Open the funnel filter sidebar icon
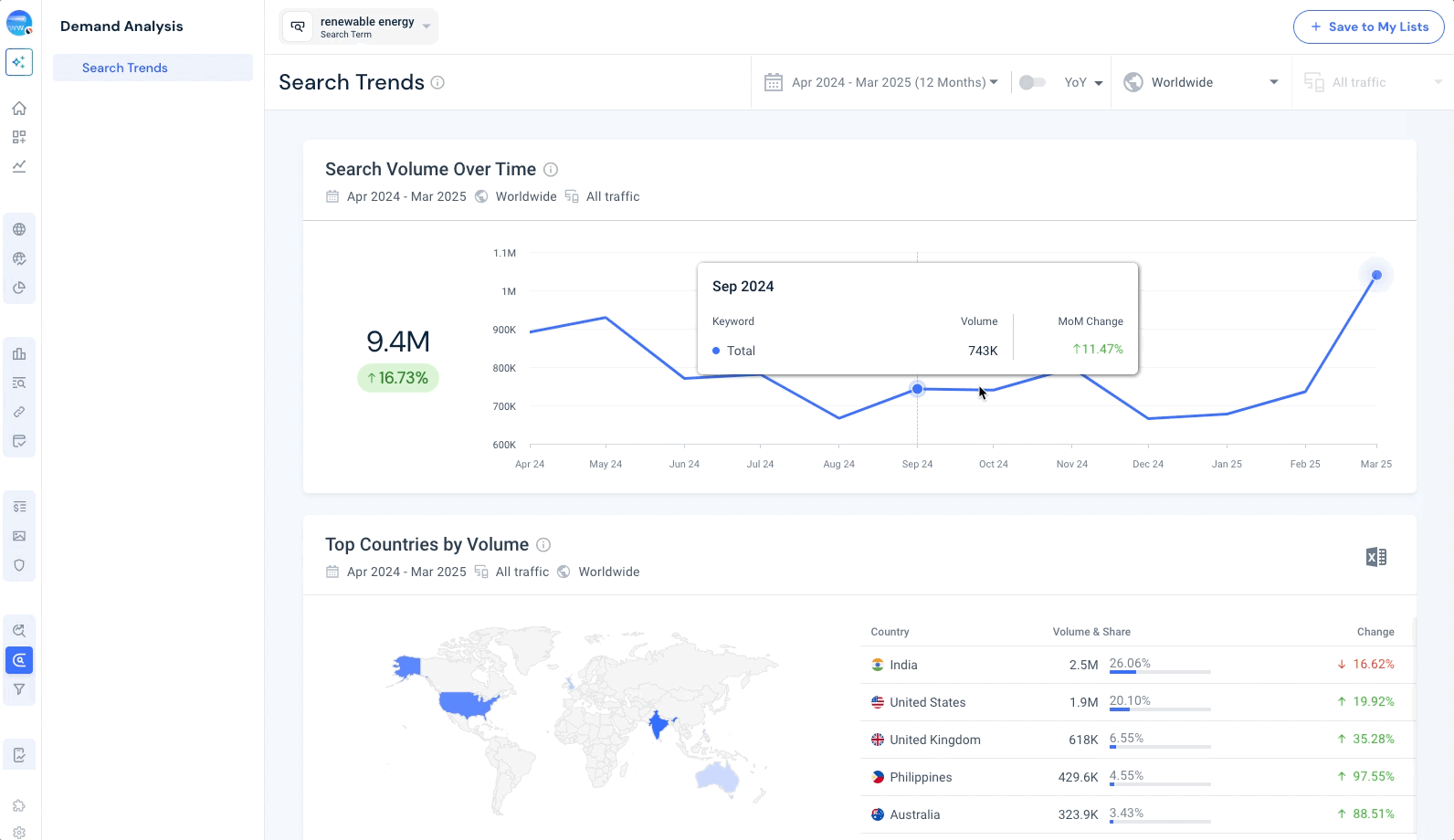 click(19, 689)
